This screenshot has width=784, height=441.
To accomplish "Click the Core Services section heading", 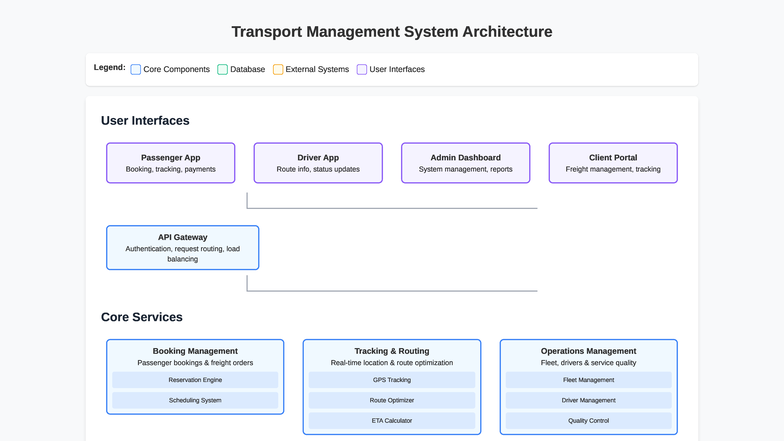I will pyautogui.click(x=142, y=317).
